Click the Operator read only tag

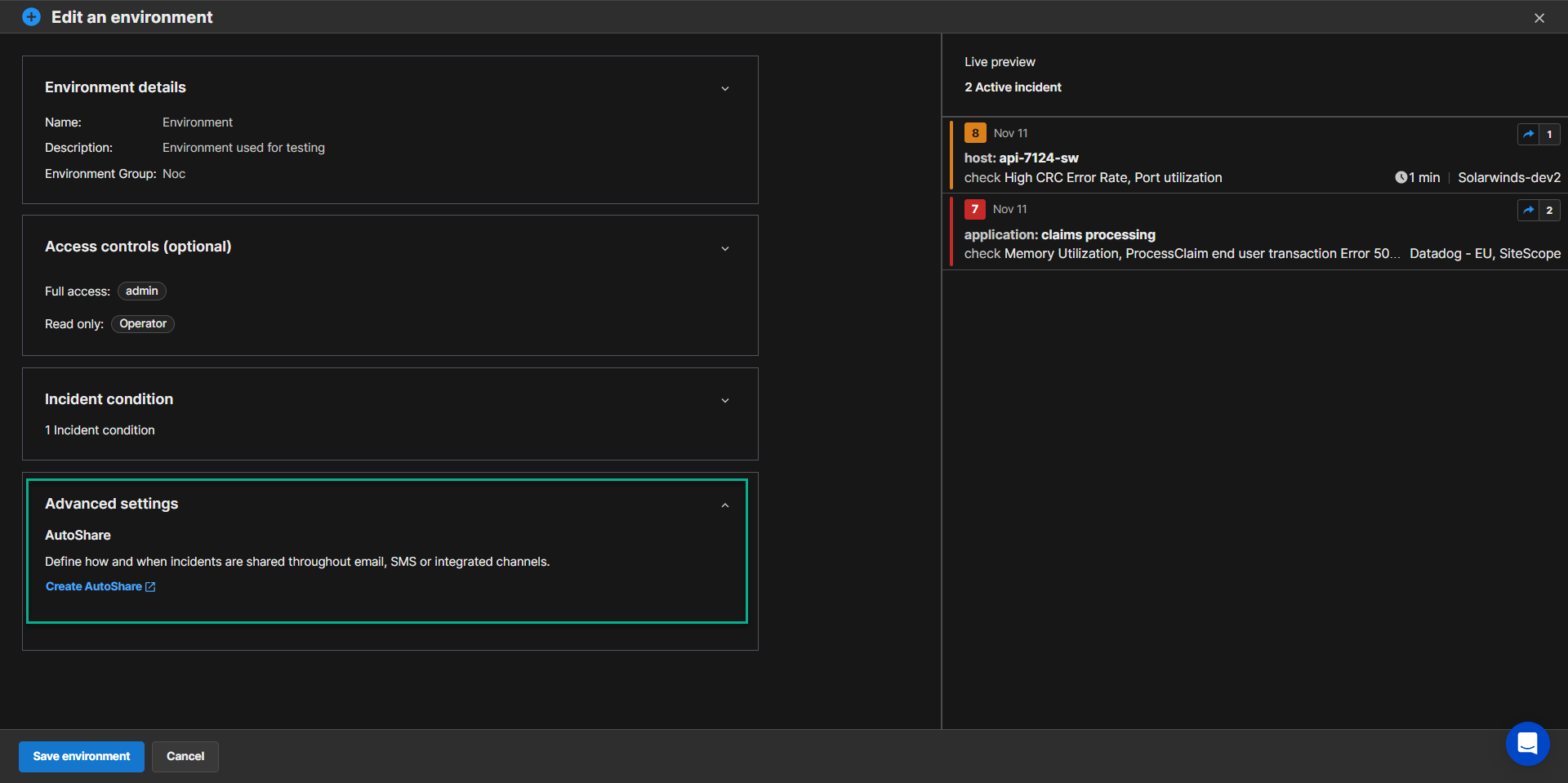coord(143,324)
